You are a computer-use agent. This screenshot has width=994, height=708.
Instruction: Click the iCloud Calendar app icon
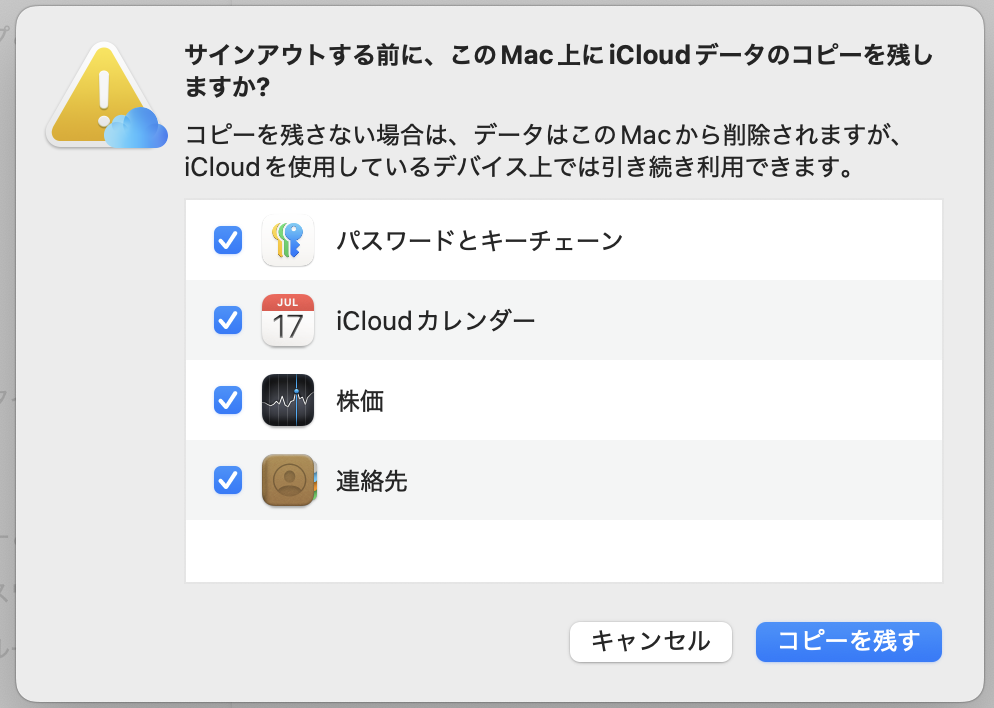pos(288,321)
